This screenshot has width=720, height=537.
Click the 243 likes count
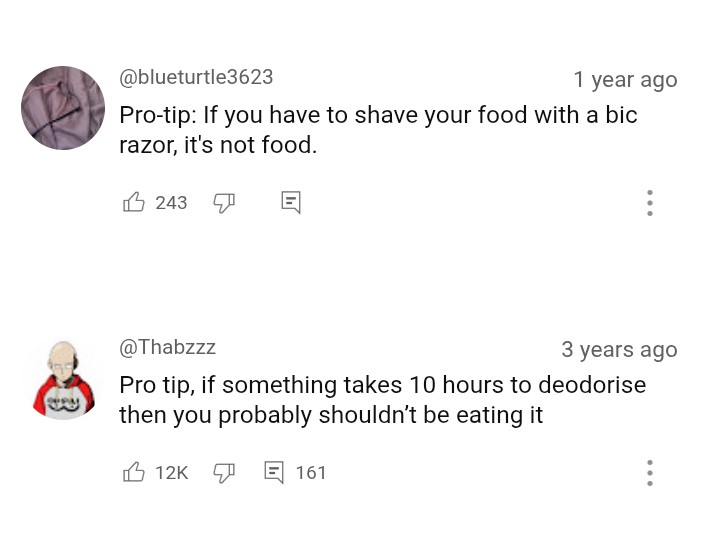click(x=171, y=203)
